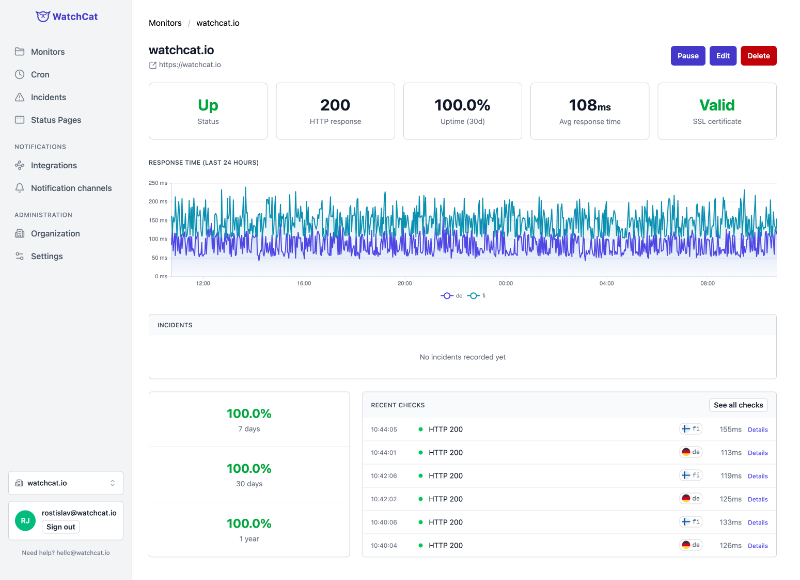Open Organization administration page
The width and height of the screenshot is (800, 580).
pyautogui.click(x=55, y=234)
